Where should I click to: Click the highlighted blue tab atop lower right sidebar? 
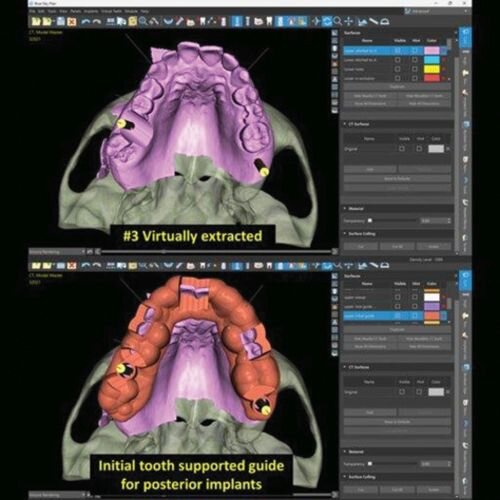(465, 281)
